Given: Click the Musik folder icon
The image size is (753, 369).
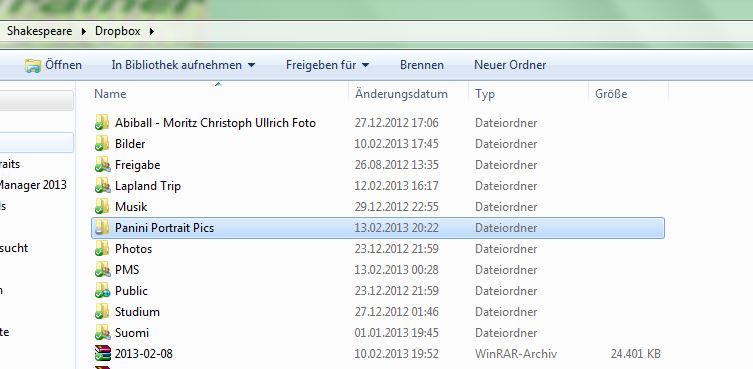Looking at the screenshot, I should coord(102,207).
